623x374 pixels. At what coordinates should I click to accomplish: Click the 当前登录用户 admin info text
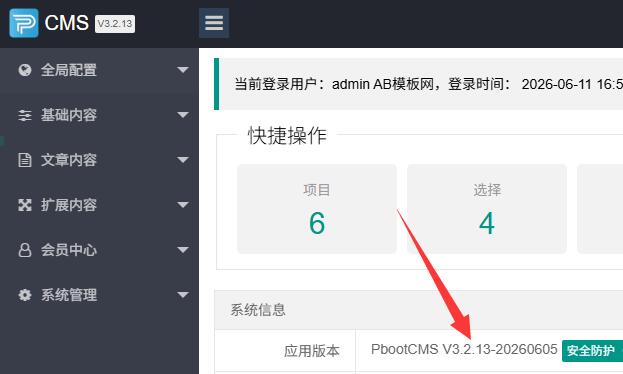[x=428, y=84]
